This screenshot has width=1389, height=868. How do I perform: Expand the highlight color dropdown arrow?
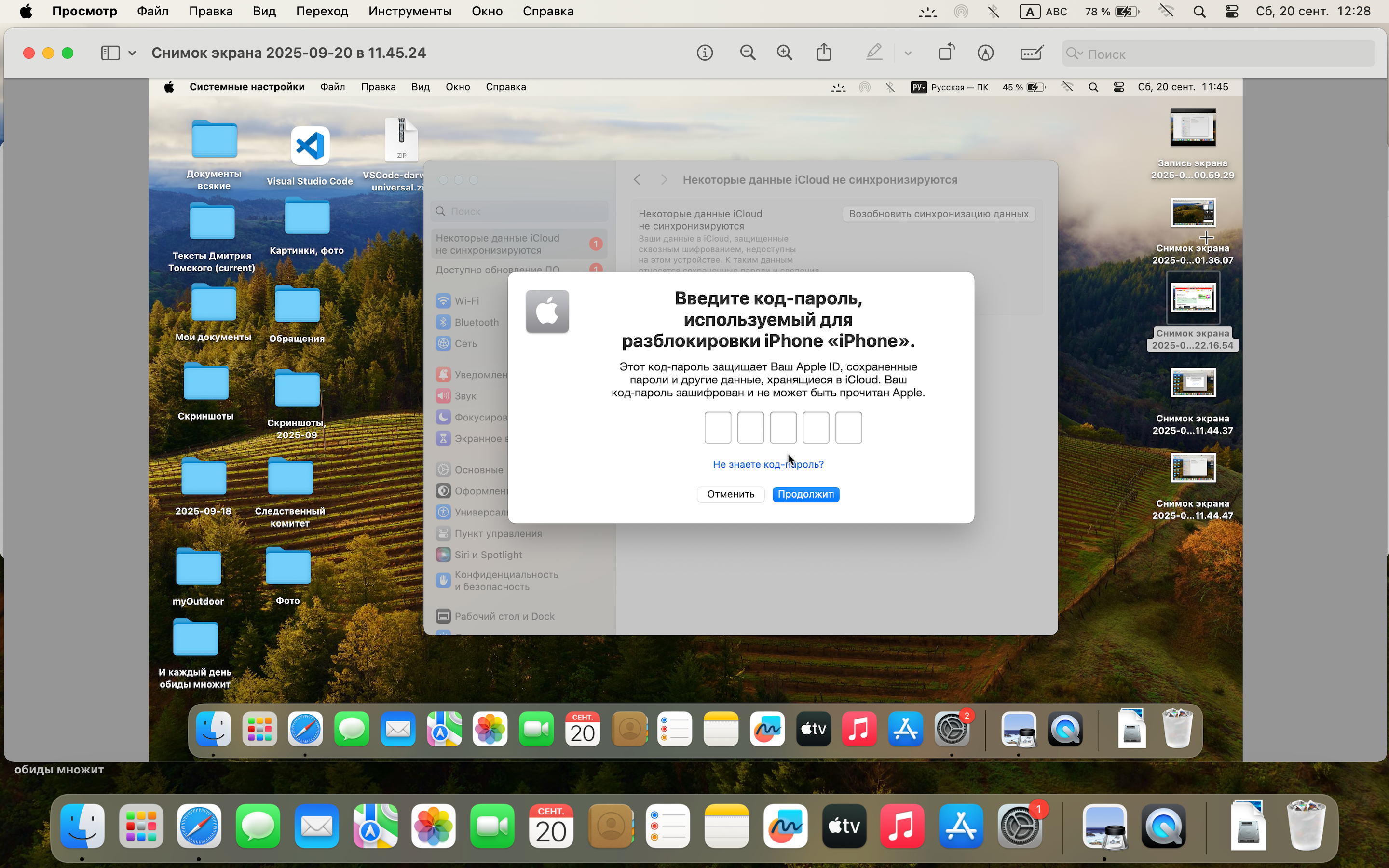pos(908,53)
